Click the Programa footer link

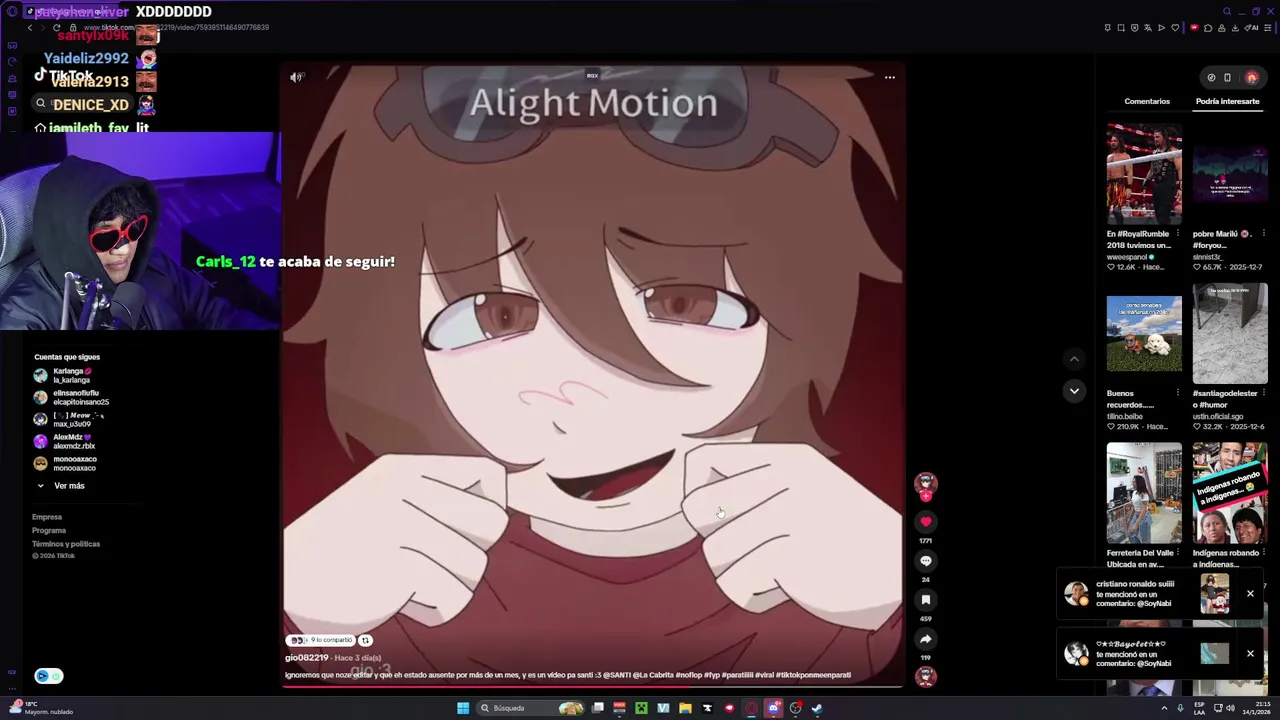click(x=49, y=530)
